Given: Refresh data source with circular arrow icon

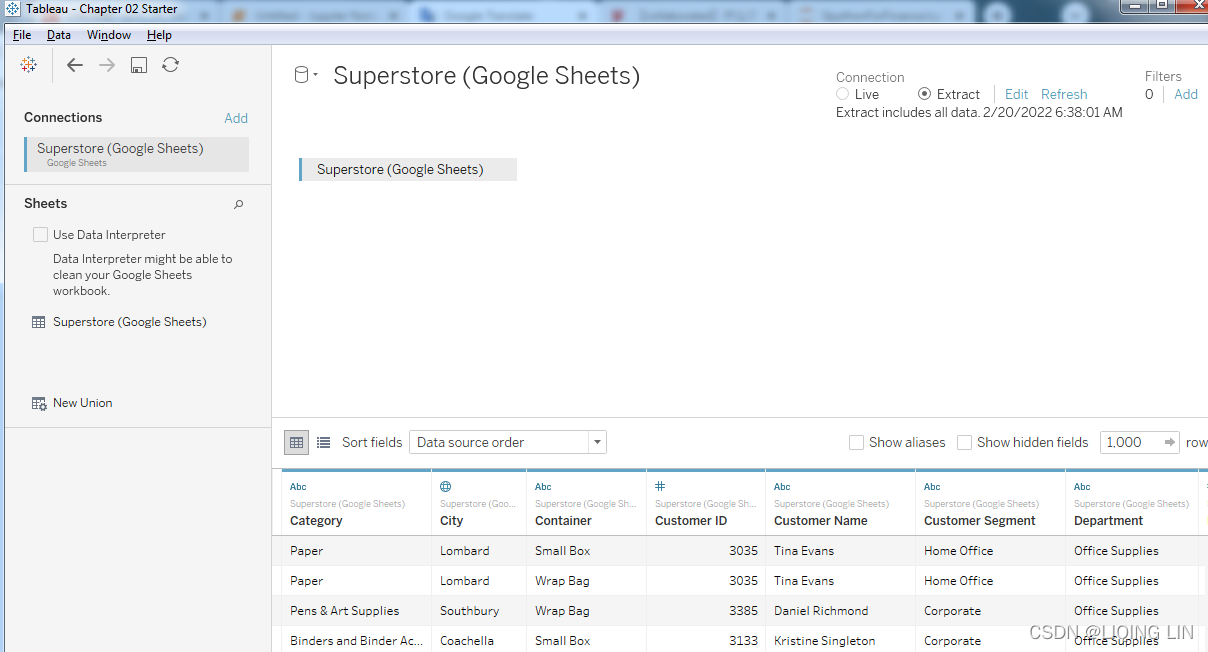Looking at the screenshot, I should (x=171, y=65).
